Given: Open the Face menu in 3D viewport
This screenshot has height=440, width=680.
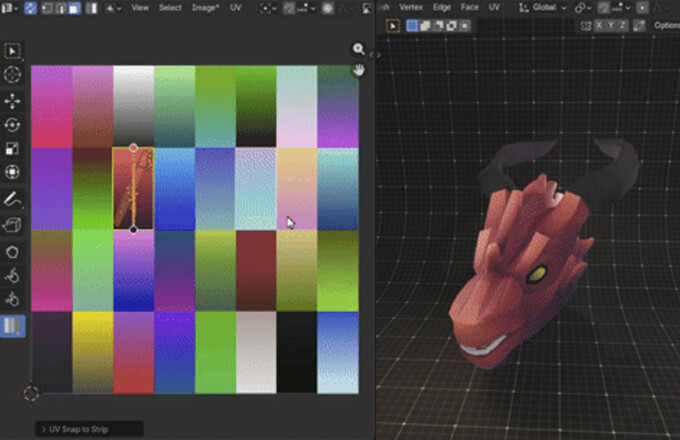Looking at the screenshot, I should coord(470,7).
